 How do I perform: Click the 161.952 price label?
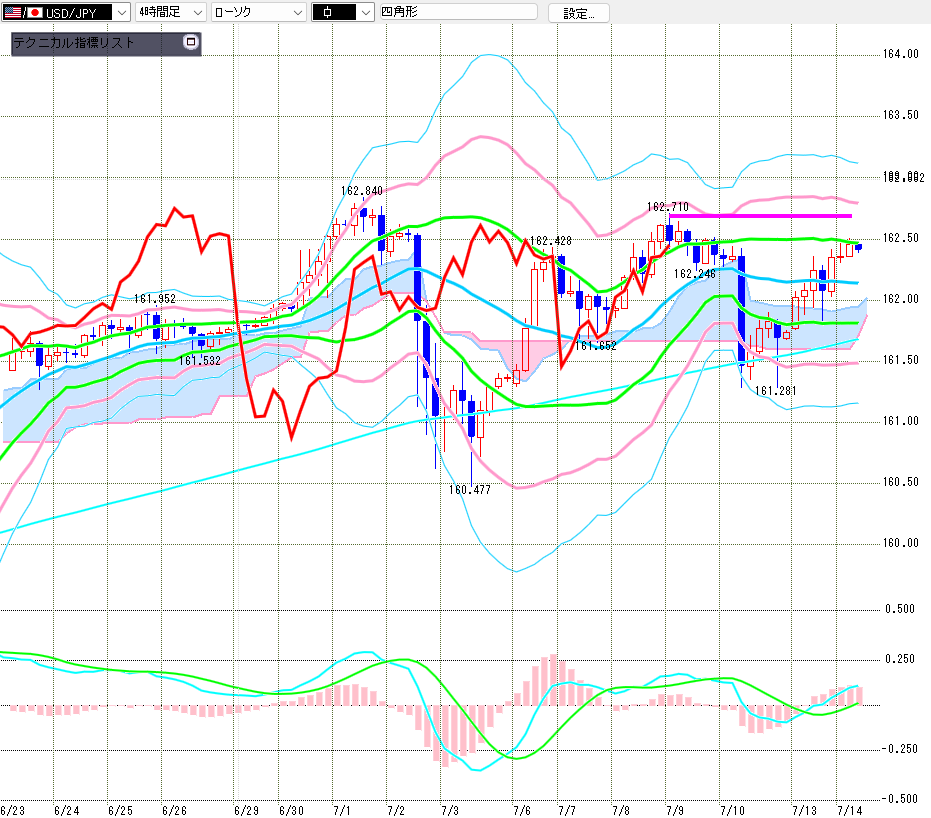[155, 299]
